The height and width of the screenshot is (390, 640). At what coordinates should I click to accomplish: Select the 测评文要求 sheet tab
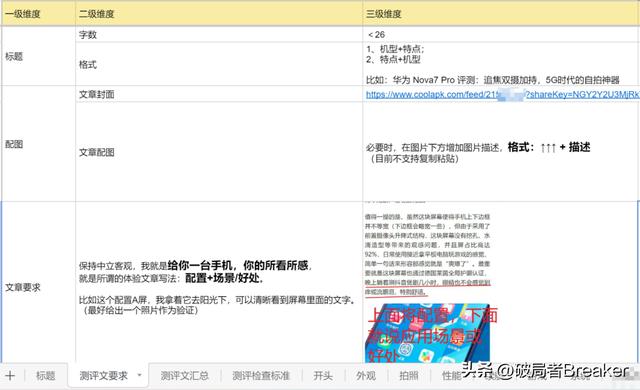coord(104,375)
